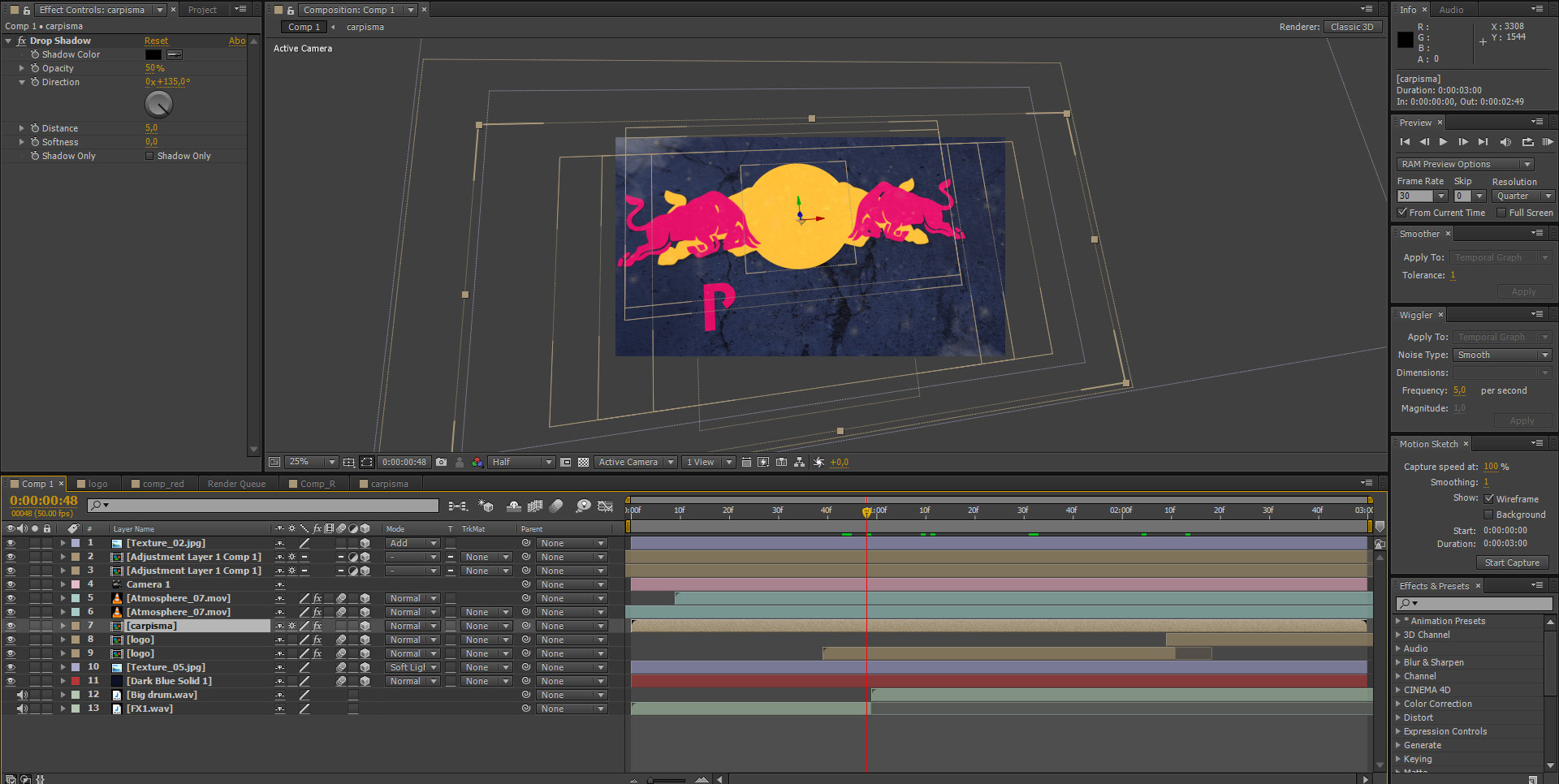Click the Shadow Color eyedropper icon
This screenshot has width=1559, height=784.
click(x=175, y=55)
